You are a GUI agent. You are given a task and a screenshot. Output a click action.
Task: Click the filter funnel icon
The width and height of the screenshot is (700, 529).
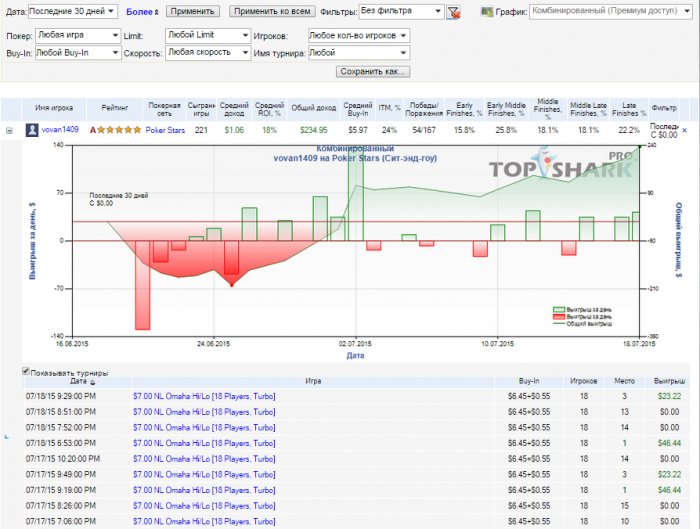point(453,13)
